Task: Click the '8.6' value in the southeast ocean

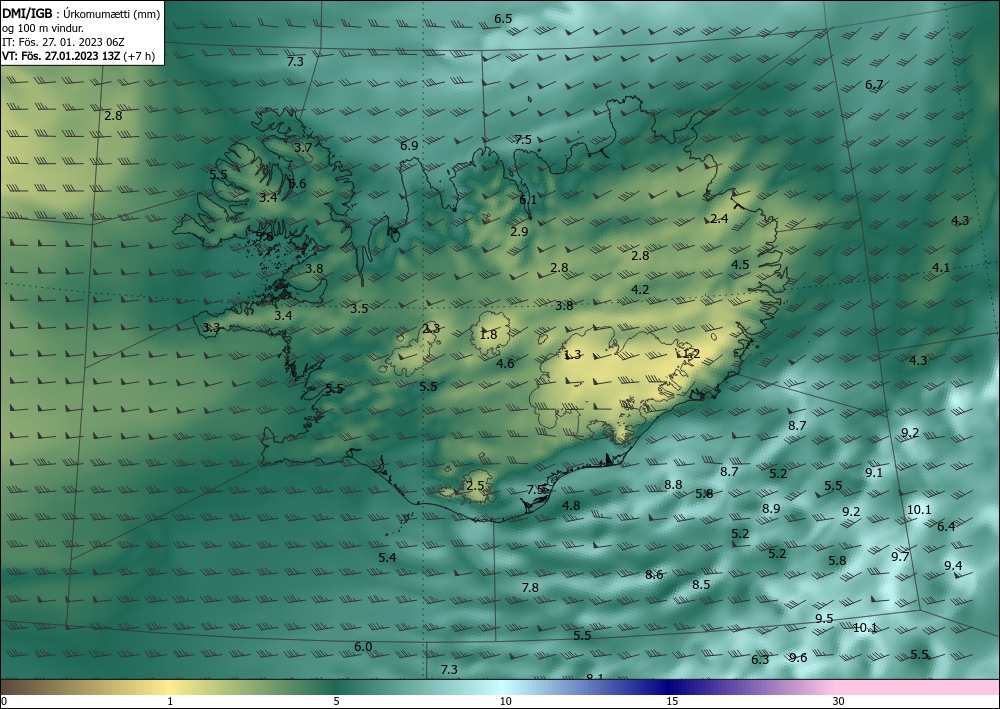Action: [654, 574]
